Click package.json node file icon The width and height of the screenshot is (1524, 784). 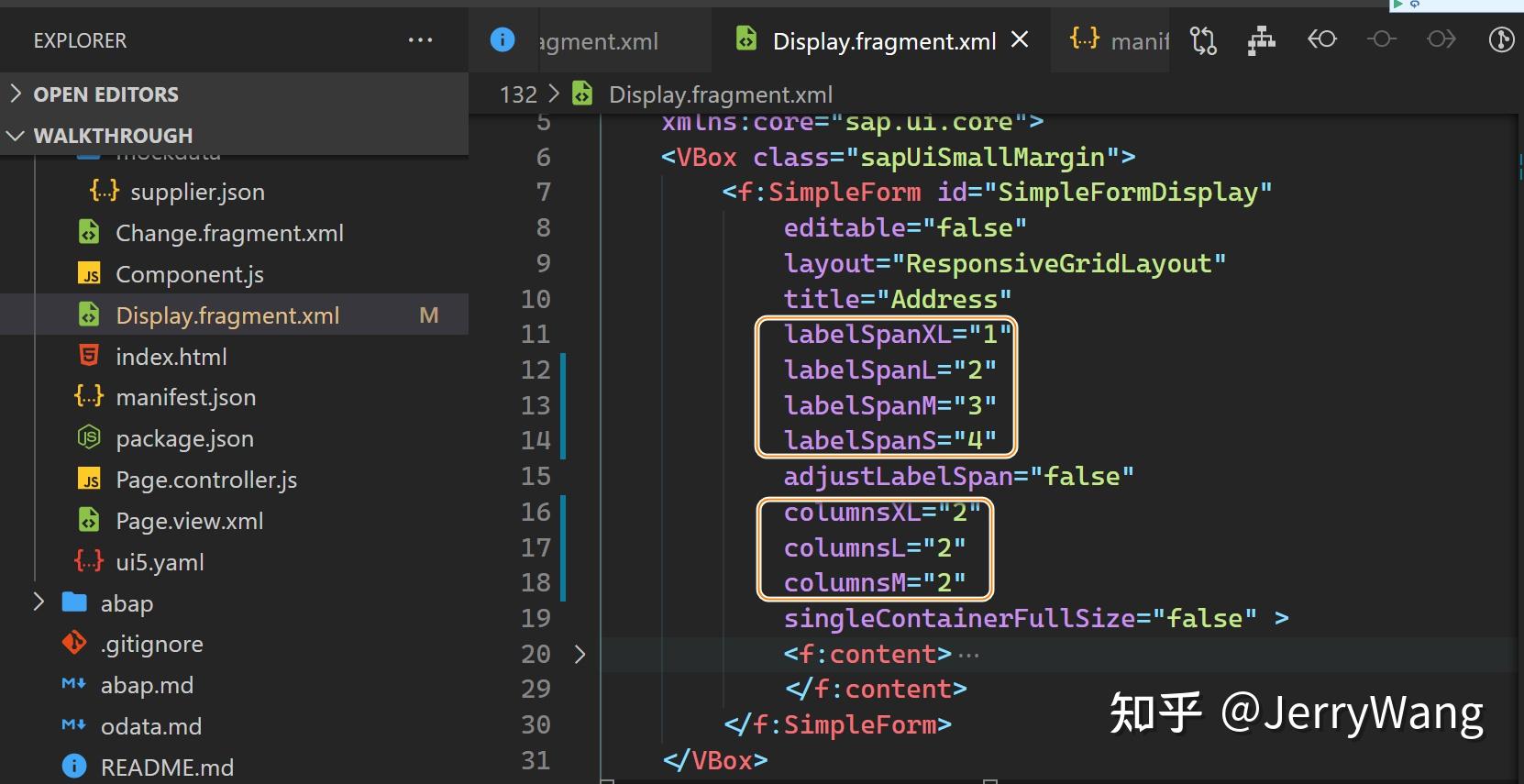(x=89, y=437)
